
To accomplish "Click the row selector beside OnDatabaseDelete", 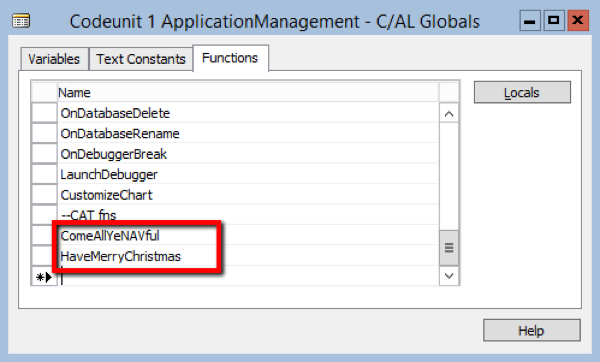I will (44, 113).
